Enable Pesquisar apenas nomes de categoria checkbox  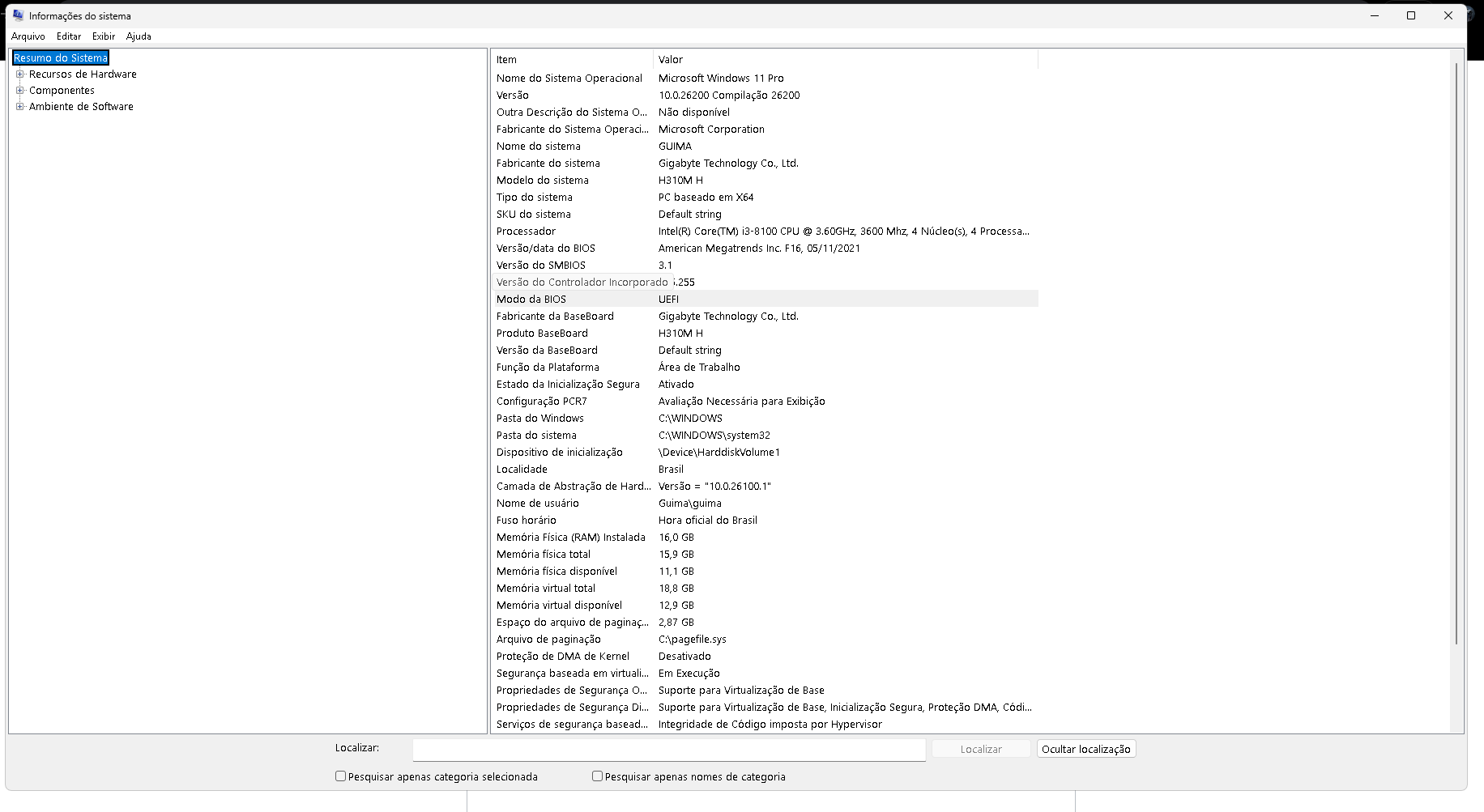tap(597, 776)
